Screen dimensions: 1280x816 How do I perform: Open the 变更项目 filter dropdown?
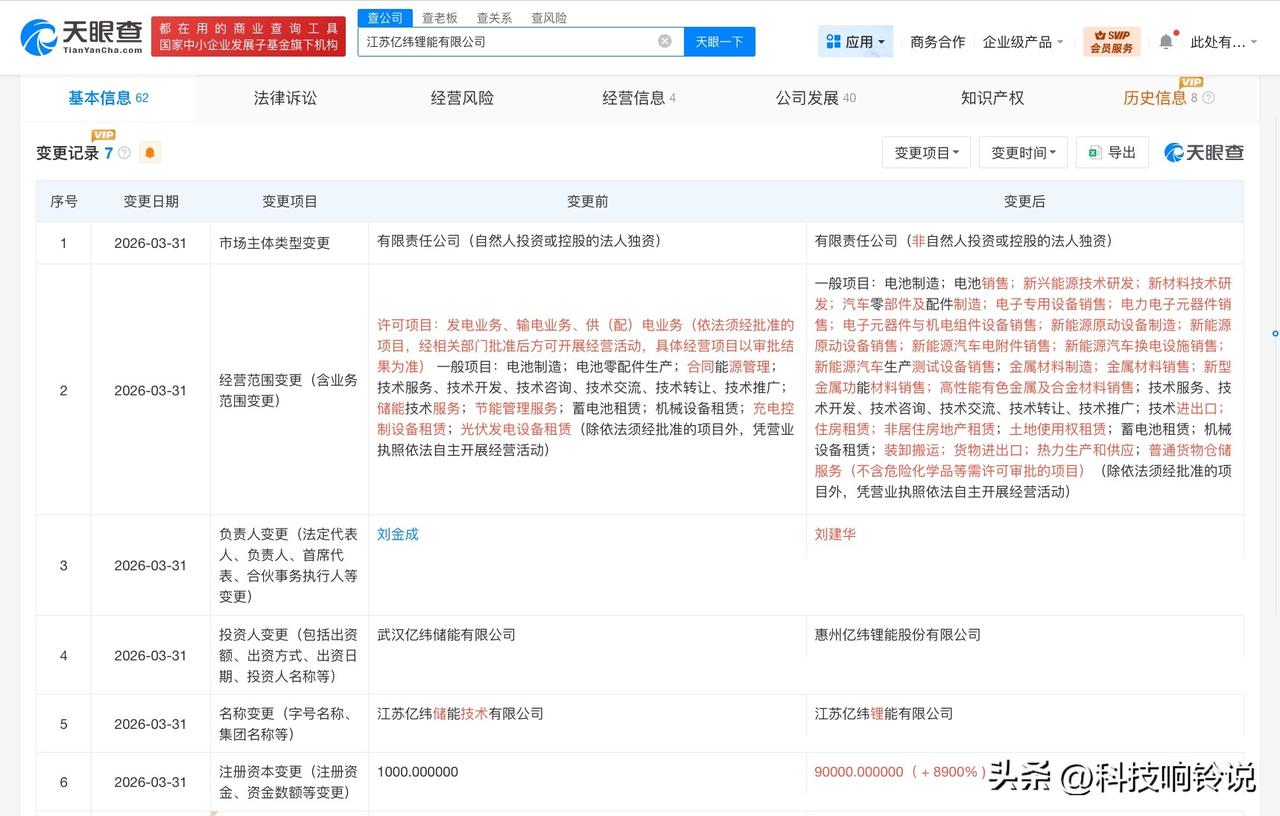point(926,153)
